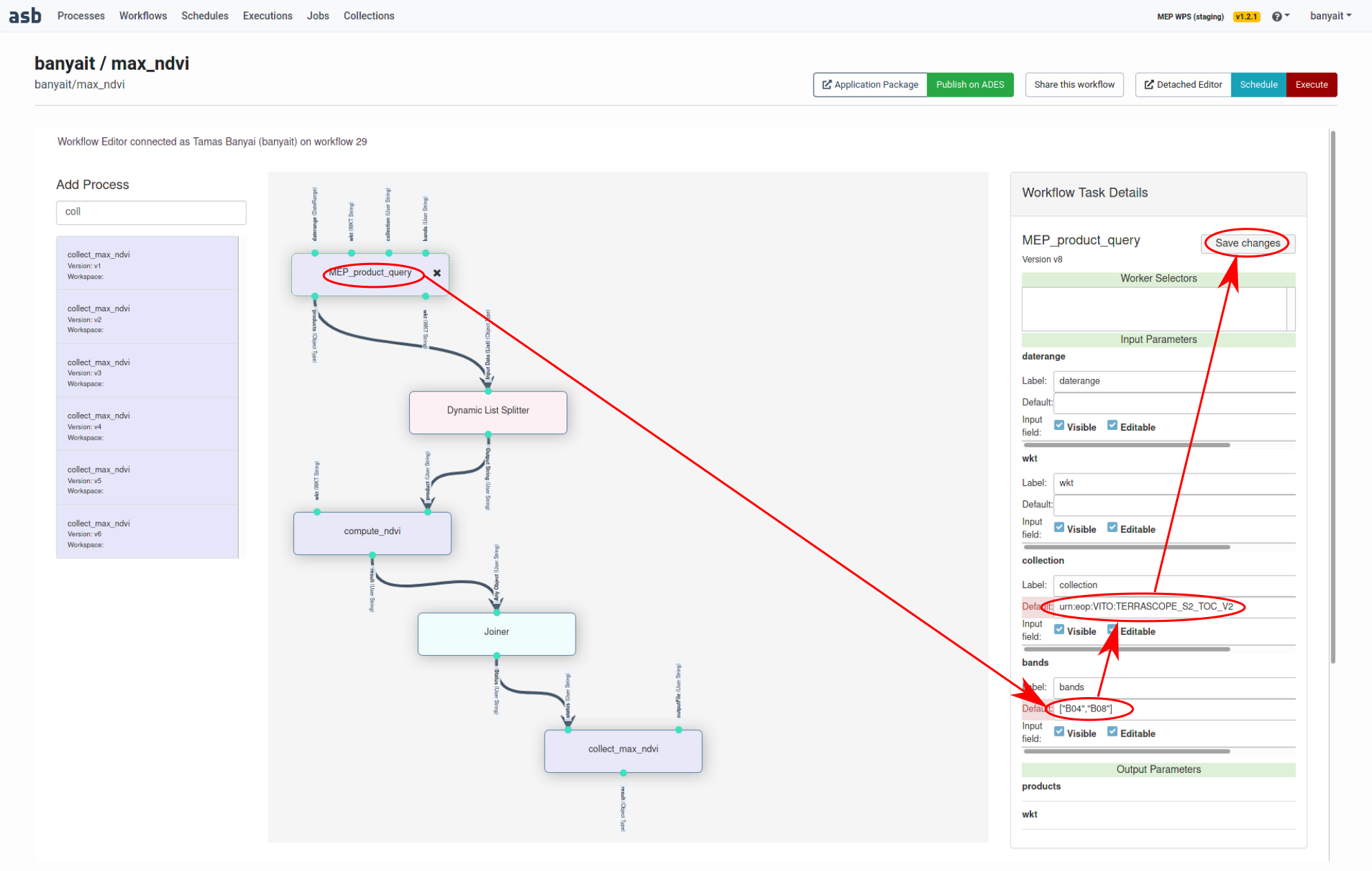
Task: Open the banyait user dropdown
Action: [1330, 16]
